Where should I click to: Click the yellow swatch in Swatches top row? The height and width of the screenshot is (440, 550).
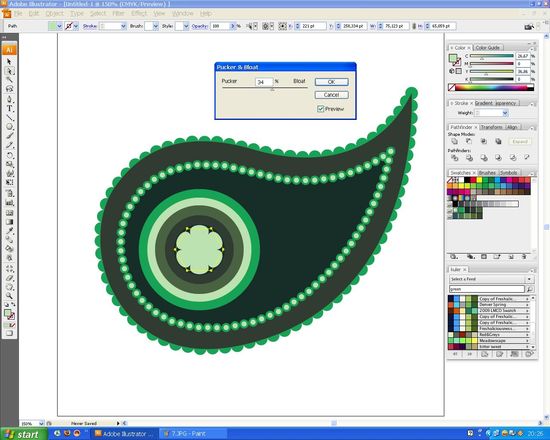click(x=479, y=180)
